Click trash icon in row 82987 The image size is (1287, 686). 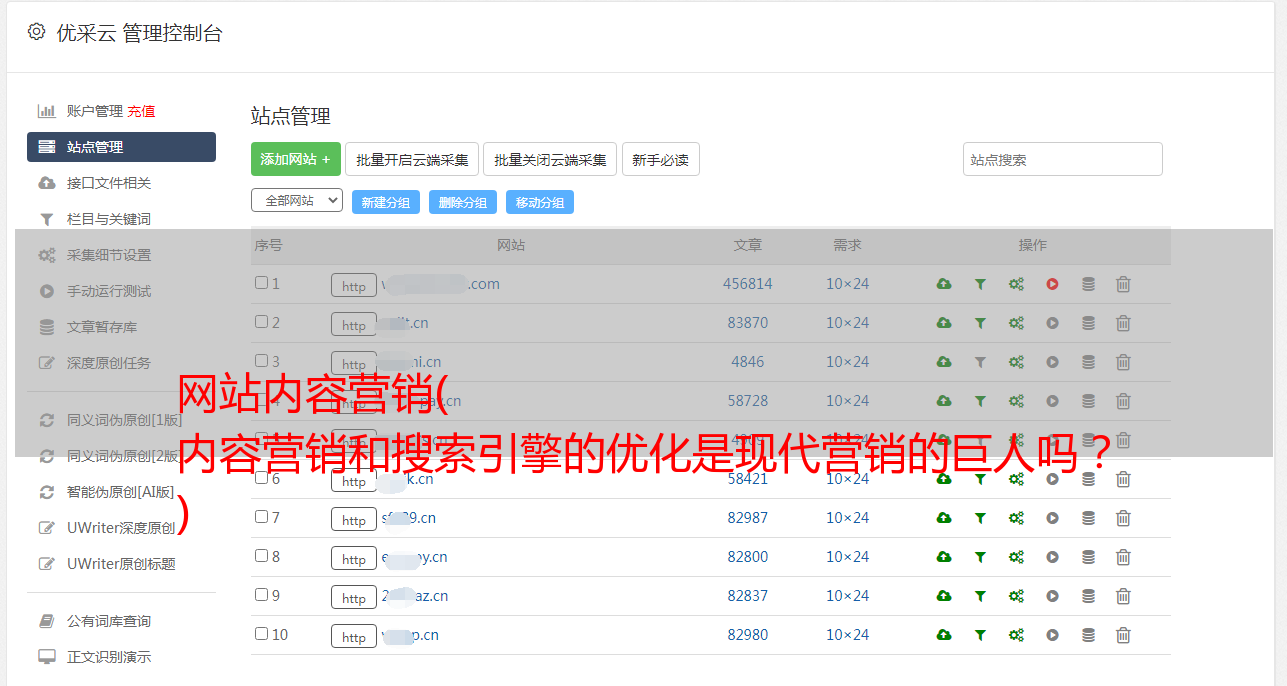[1123, 518]
